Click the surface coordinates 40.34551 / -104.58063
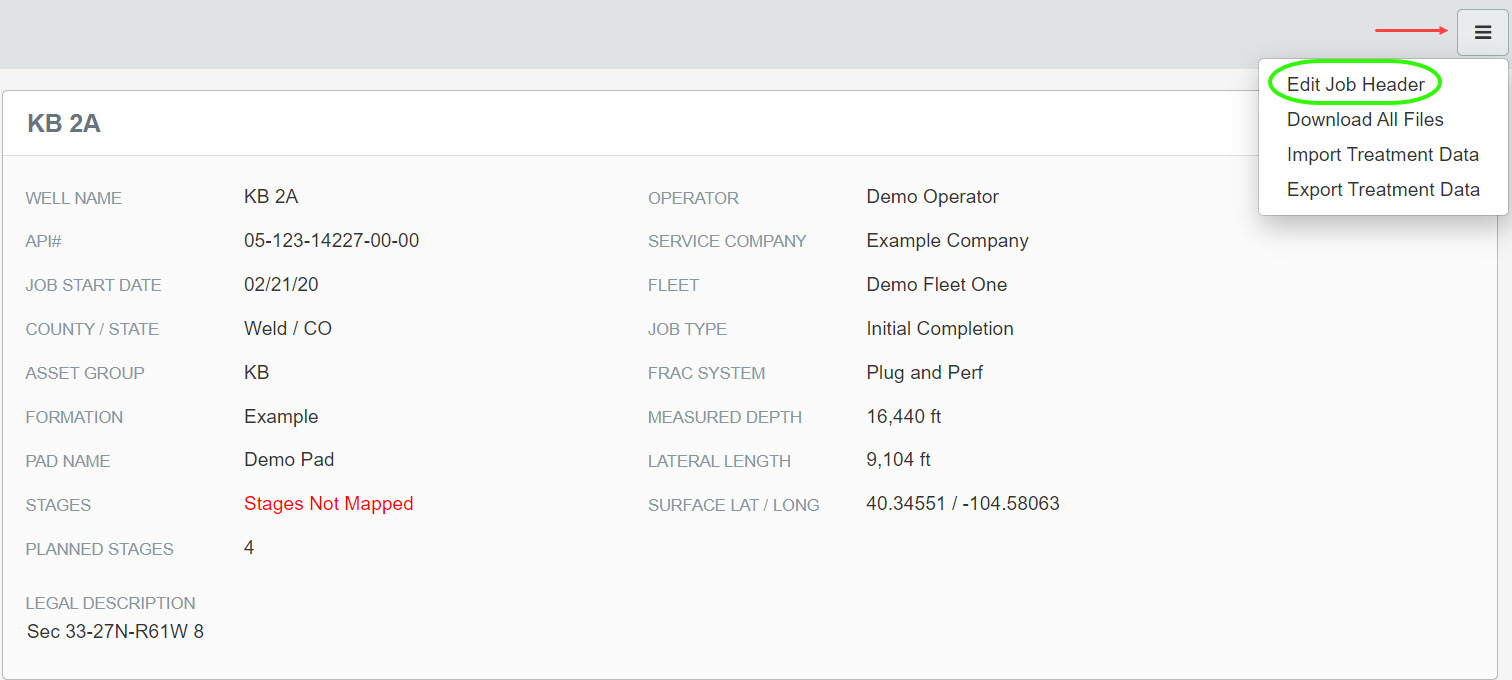Image resolution: width=1512 pixels, height=680 pixels. click(962, 504)
